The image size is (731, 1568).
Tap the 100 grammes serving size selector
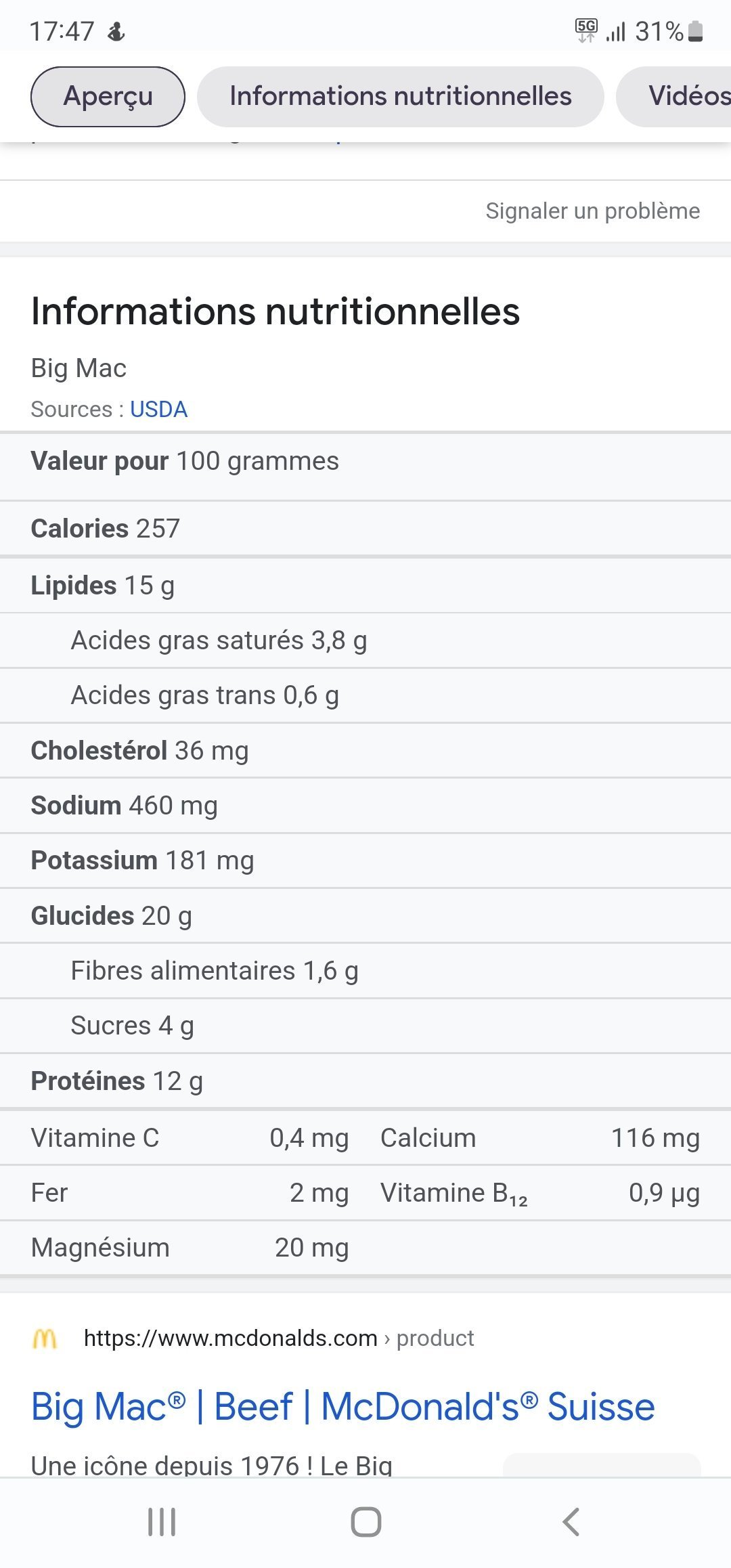[257, 461]
